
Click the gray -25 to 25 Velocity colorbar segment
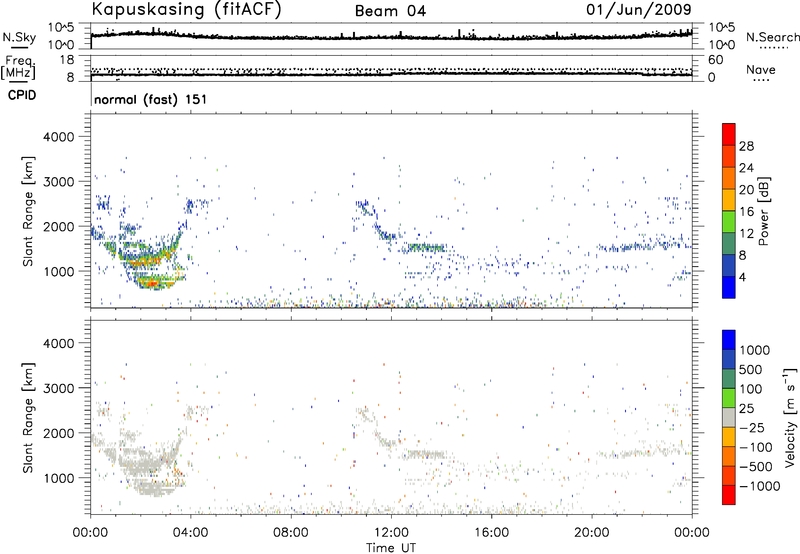pyautogui.click(x=729, y=417)
